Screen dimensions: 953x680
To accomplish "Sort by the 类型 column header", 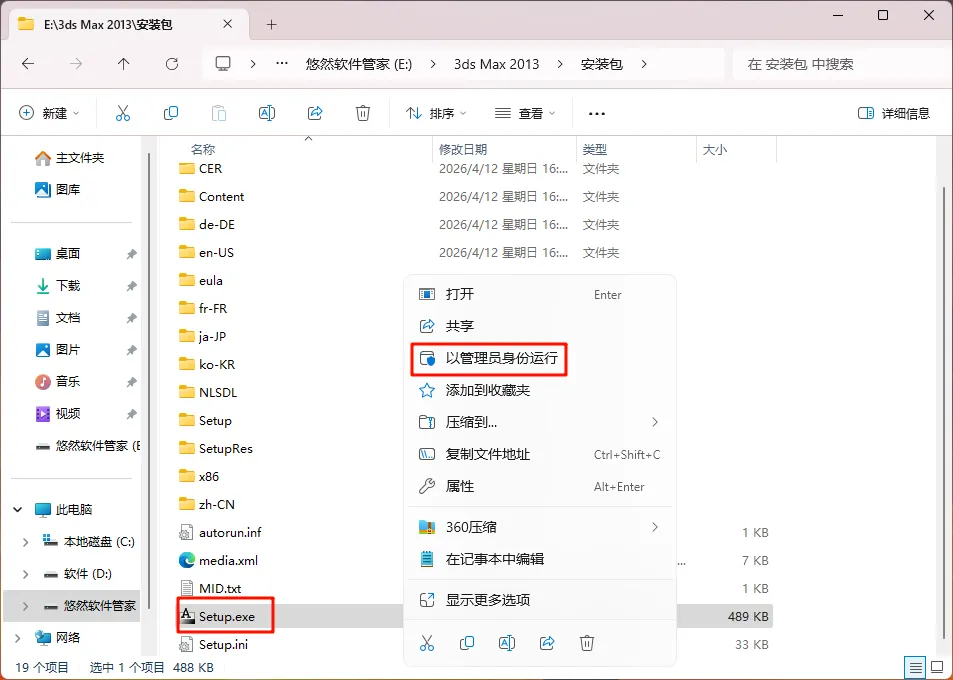I will [594, 149].
